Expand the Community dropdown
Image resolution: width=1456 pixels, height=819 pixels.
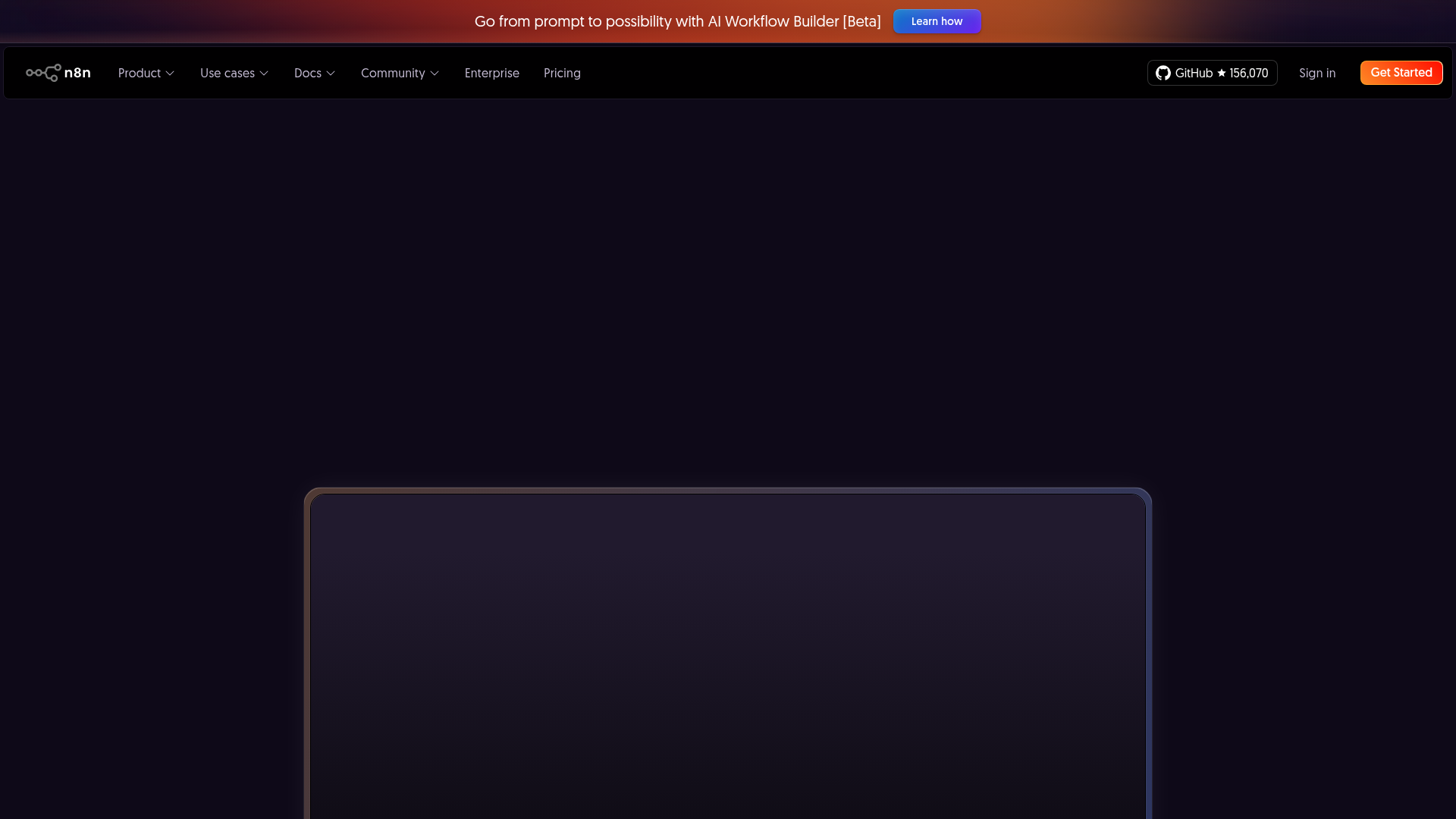[400, 73]
